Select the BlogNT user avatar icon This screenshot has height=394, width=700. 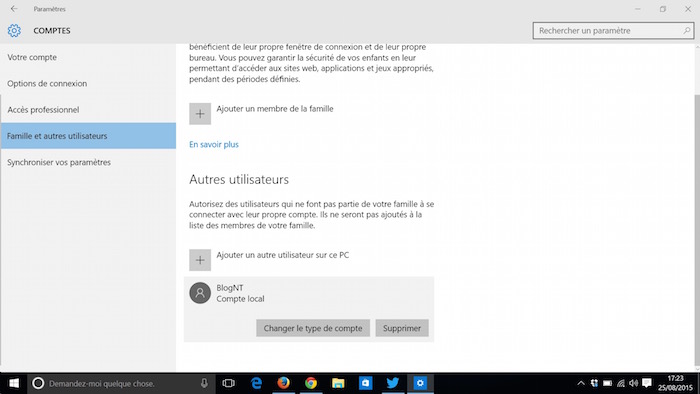click(x=200, y=293)
